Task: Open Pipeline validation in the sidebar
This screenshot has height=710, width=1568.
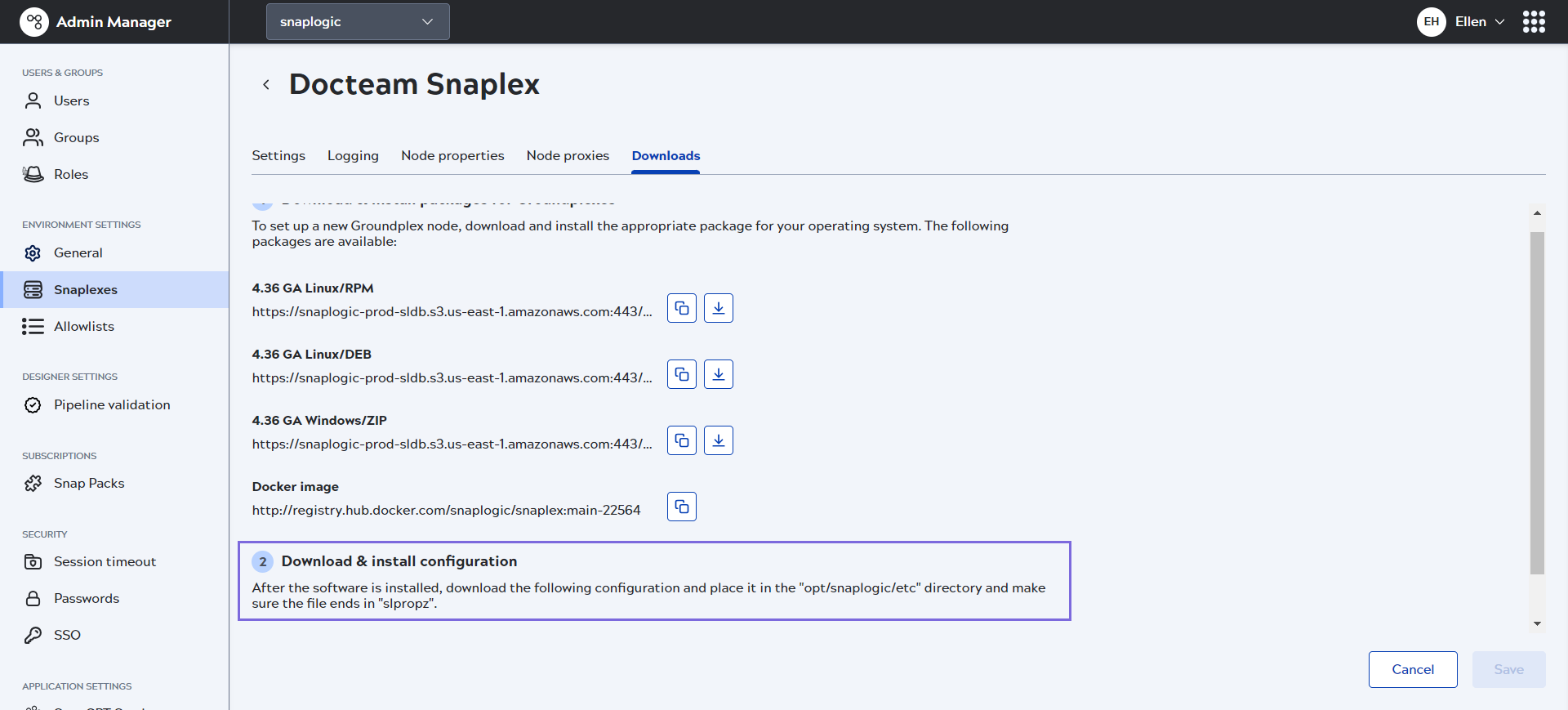Action: [112, 404]
